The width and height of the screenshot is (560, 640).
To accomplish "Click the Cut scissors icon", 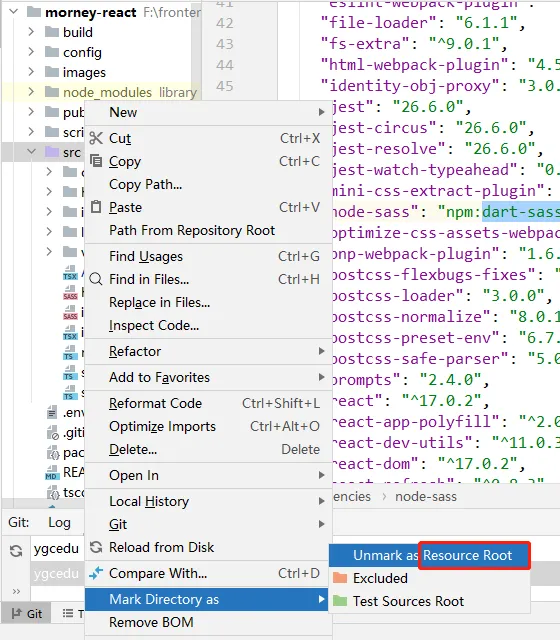I will (x=96, y=138).
